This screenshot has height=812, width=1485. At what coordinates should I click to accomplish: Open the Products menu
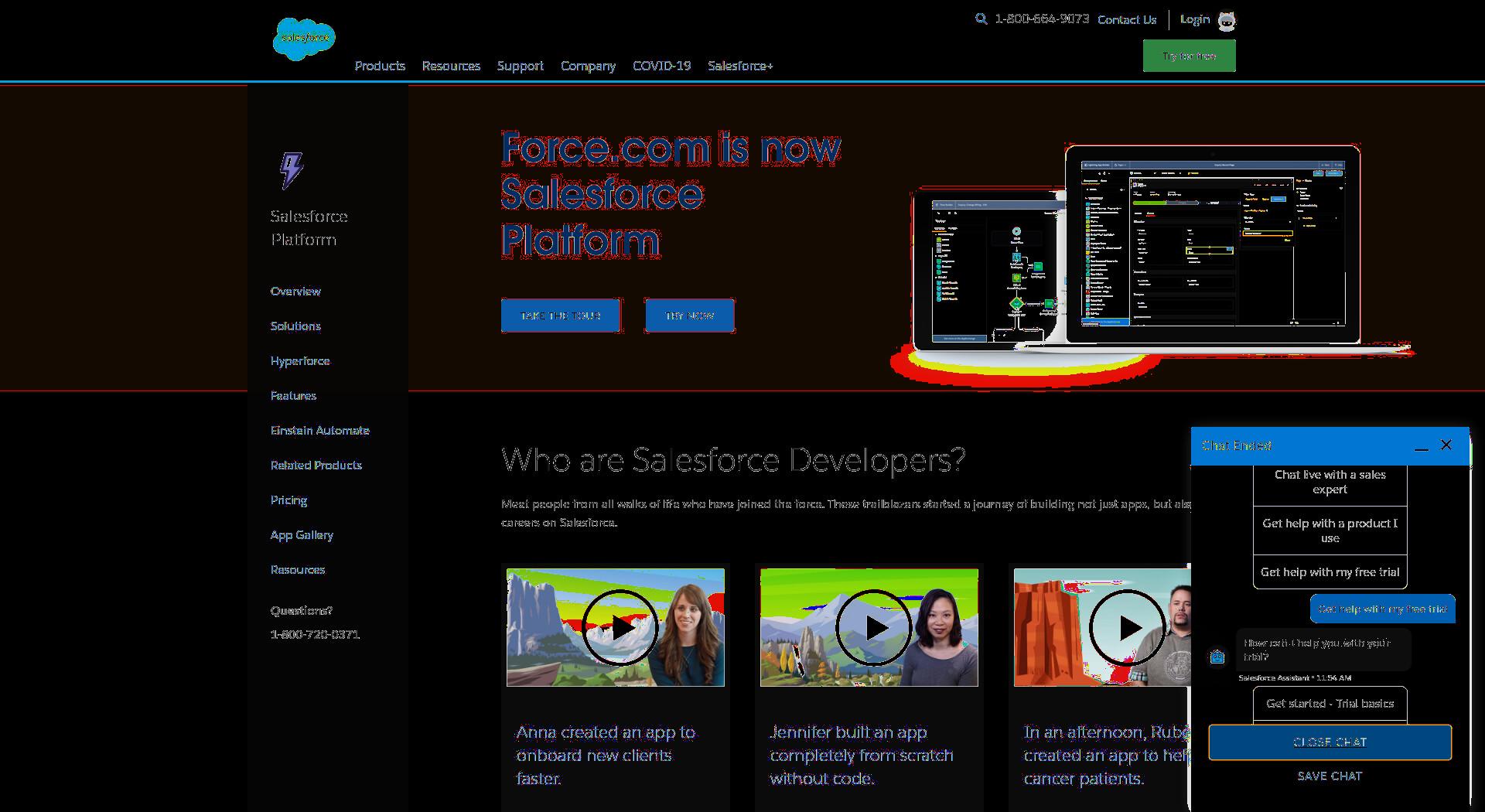click(x=380, y=66)
